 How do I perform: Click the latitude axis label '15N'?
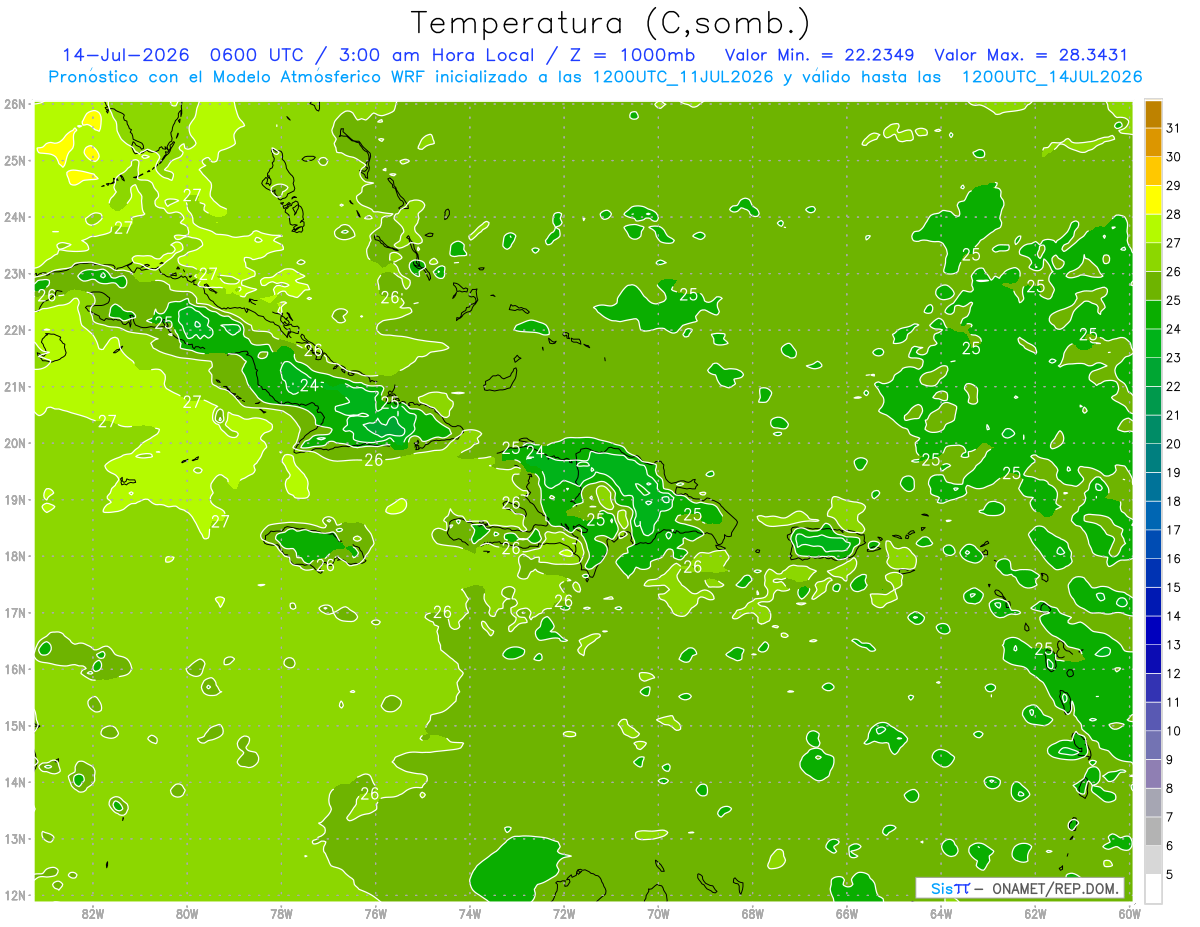pyautogui.click(x=14, y=726)
